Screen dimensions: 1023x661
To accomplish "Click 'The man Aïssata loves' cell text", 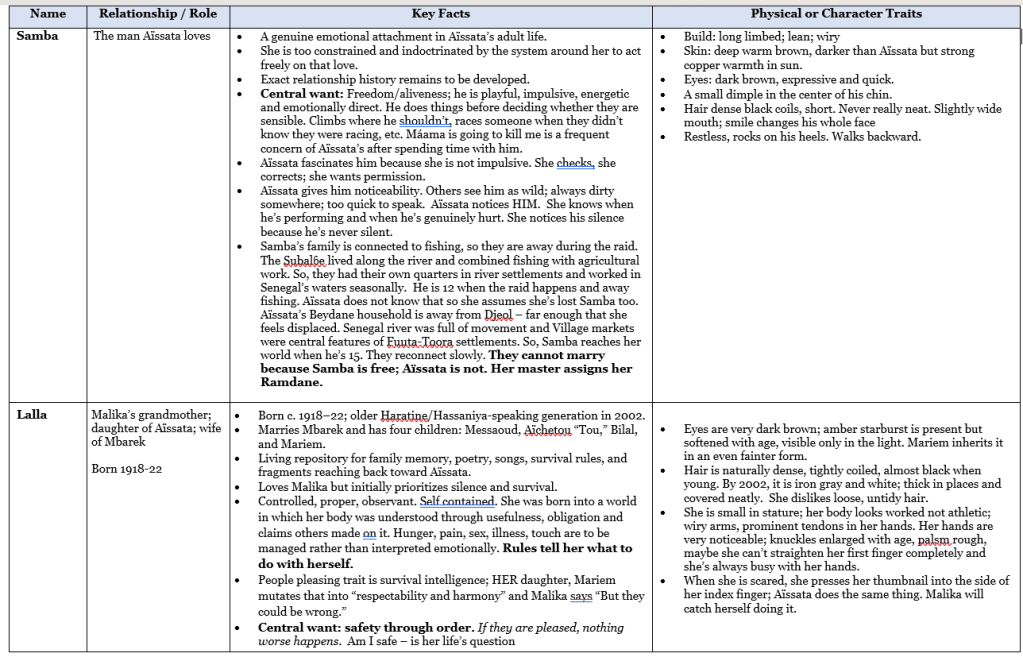I will click(152, 36).
